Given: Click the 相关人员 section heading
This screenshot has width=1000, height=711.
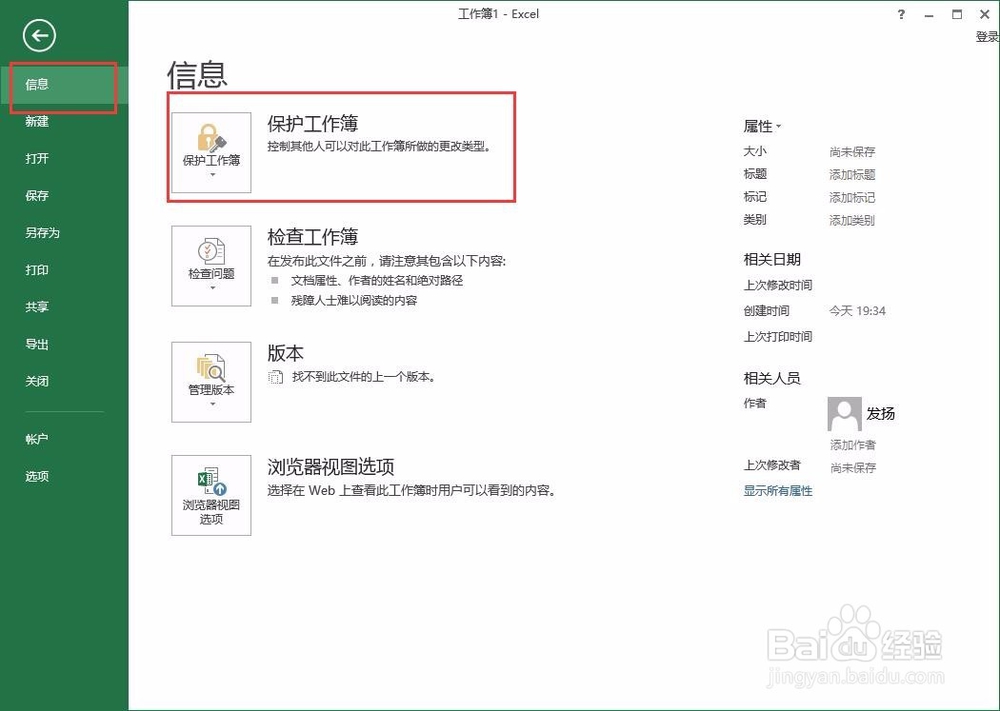Looking at the screenshot, I should click(772, 378).
